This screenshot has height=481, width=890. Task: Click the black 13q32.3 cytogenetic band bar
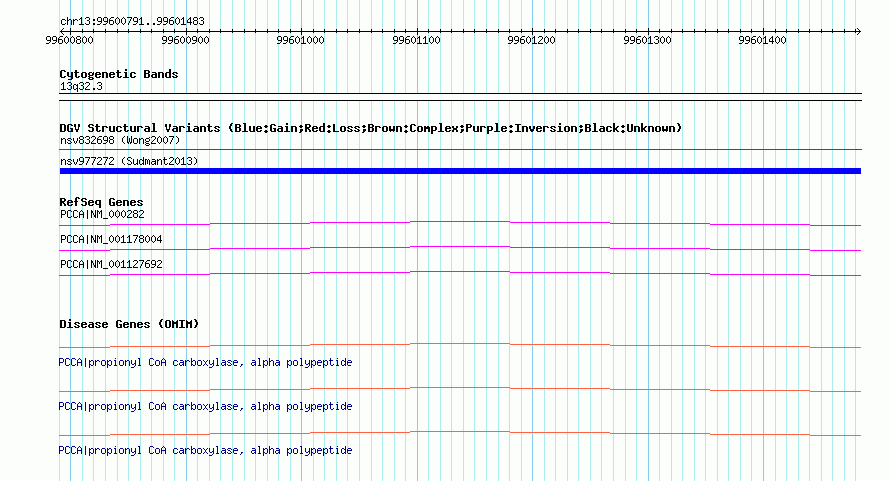point(460,97)
